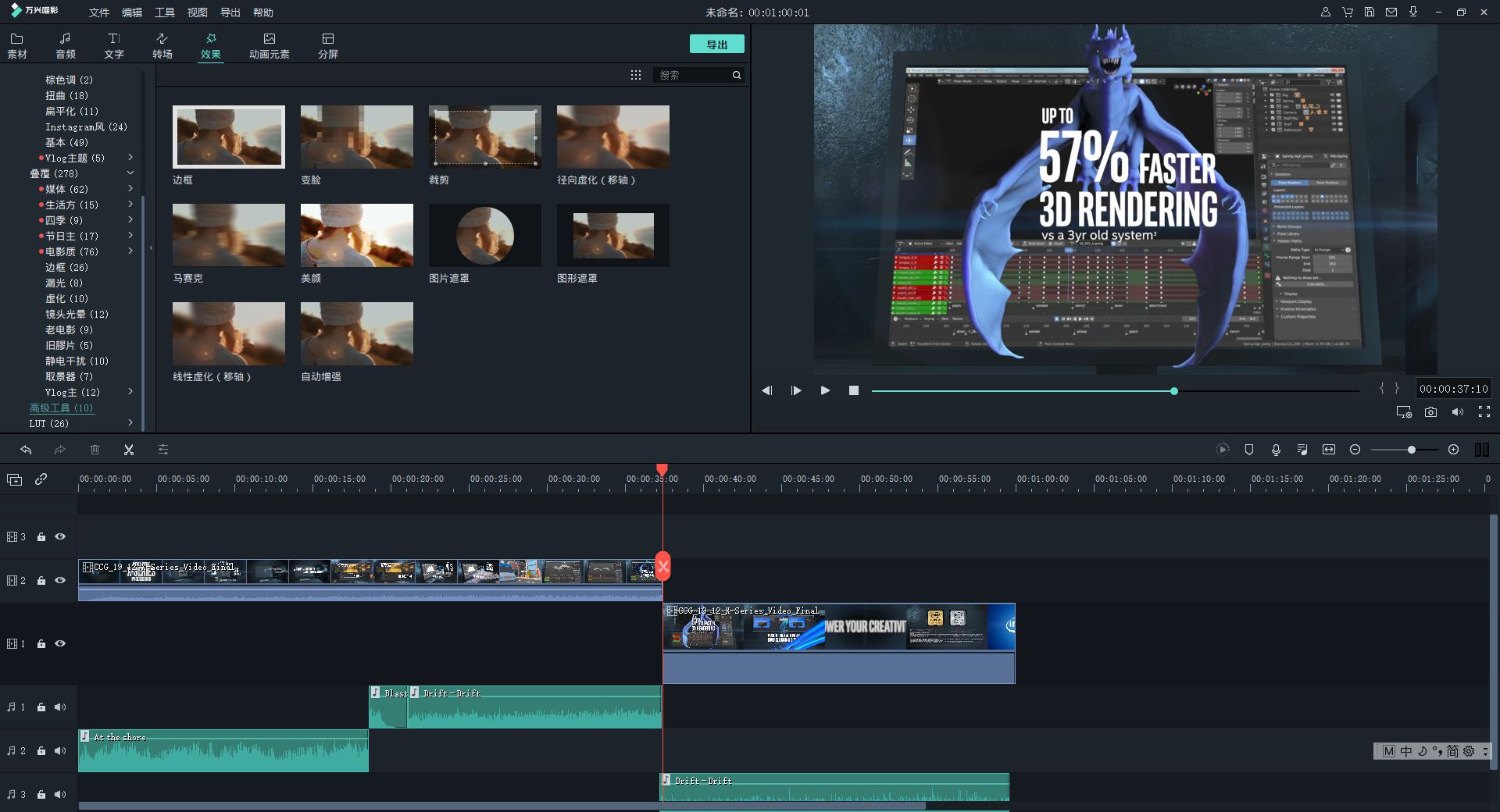Switch to grid view icon

coord(636,75)
